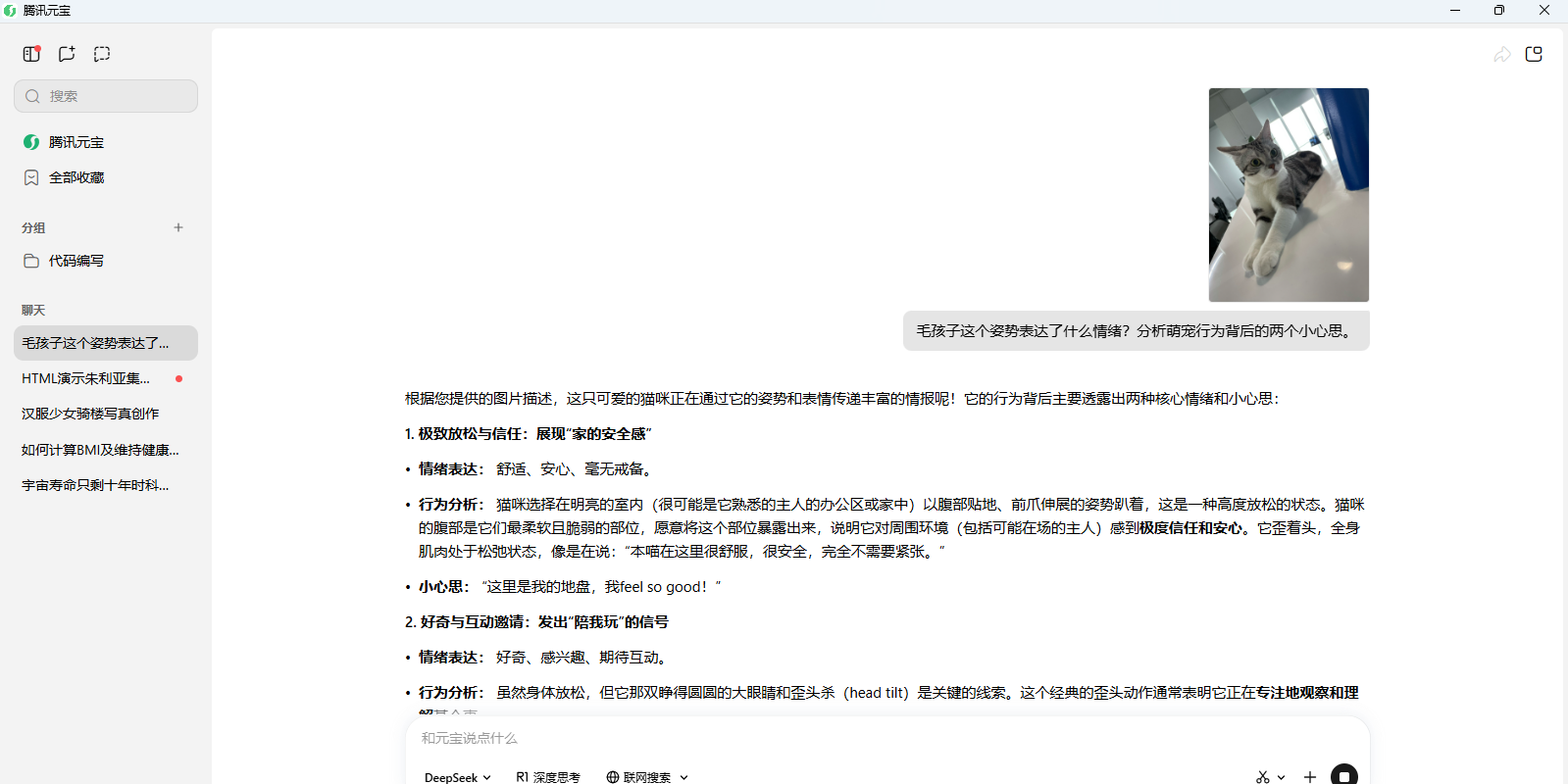Click the scissors tool icon
Viewport: 1568px width, 784px height.
click(1262, 777)
